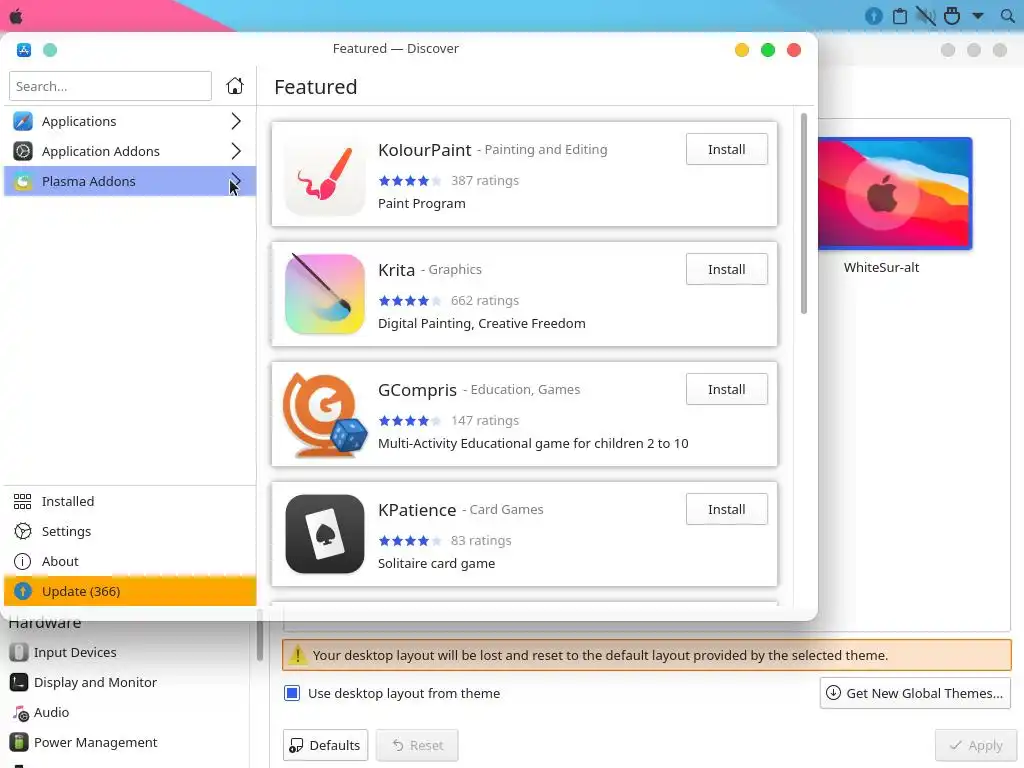
Task: Click Krita star rating
Action: (x=409, y=300)
